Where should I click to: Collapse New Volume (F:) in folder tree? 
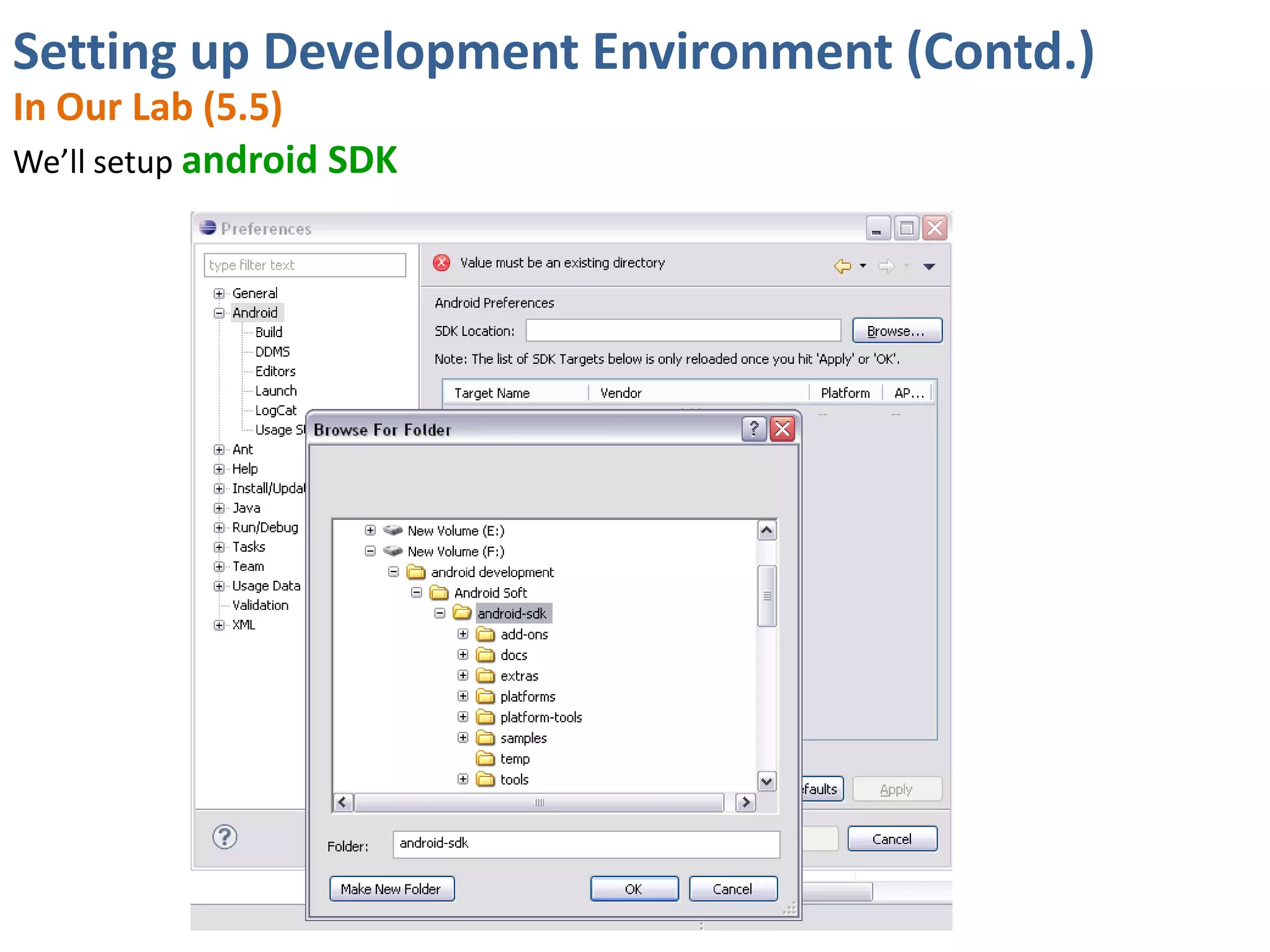coord(370,550)
